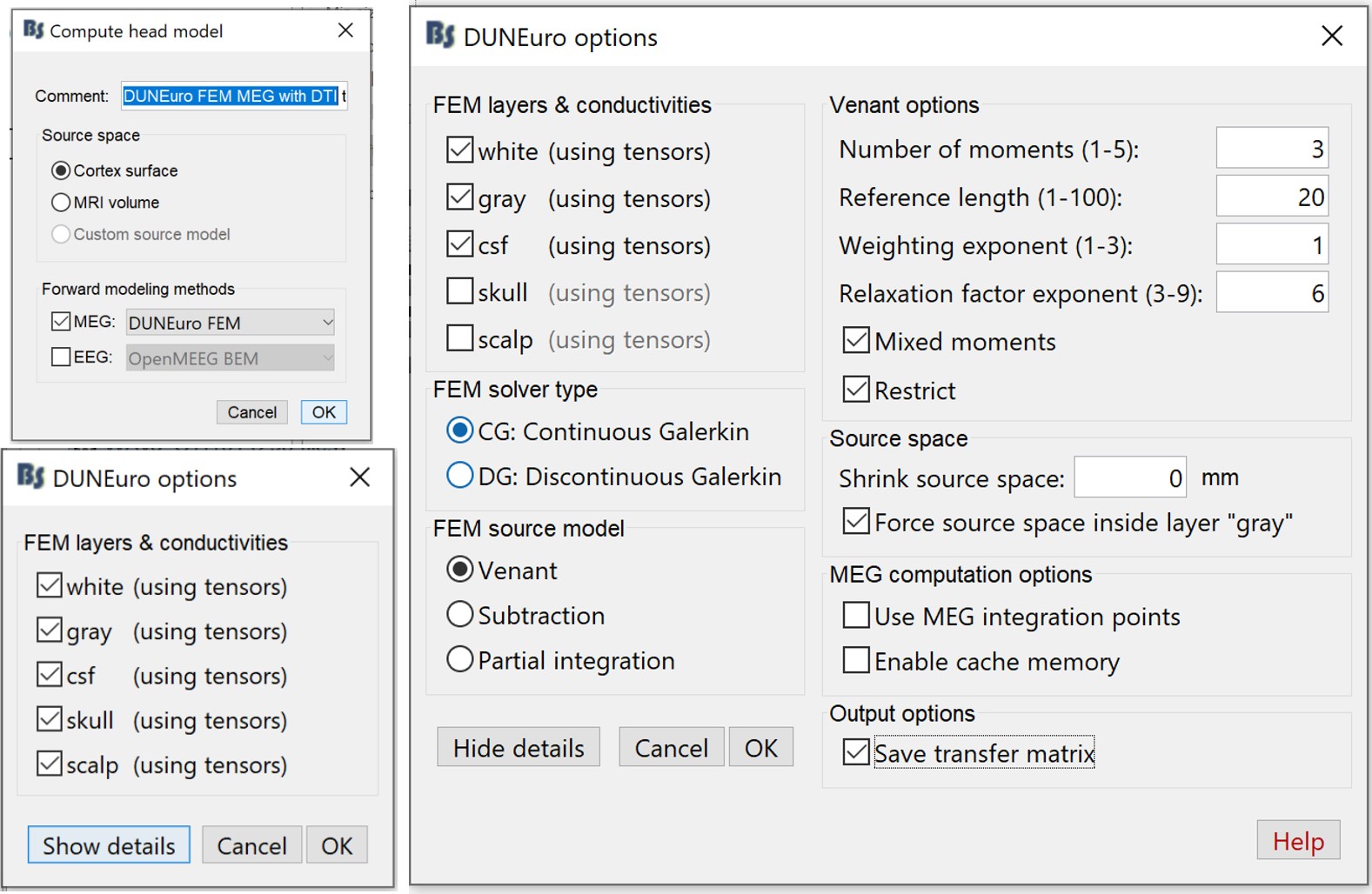The image size is (1372, 894).
Task: Click the "Output options" section heading
Action: [x=902, y=713]
